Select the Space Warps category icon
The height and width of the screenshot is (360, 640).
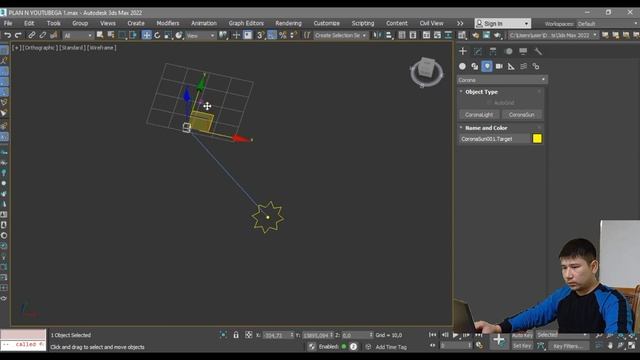click(x=523, y=66)
